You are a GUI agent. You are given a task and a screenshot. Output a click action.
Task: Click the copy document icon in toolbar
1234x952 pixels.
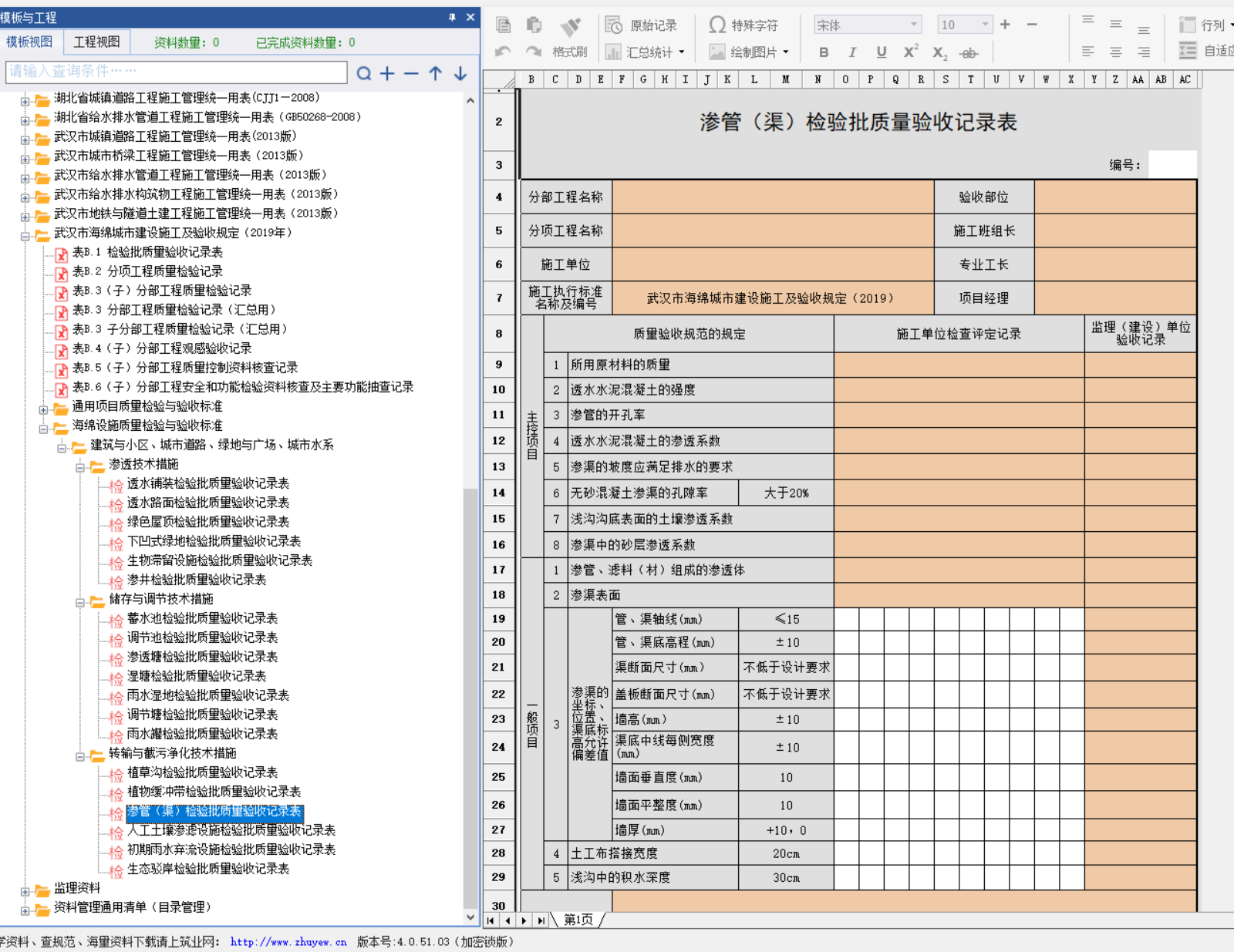[504, 25]
